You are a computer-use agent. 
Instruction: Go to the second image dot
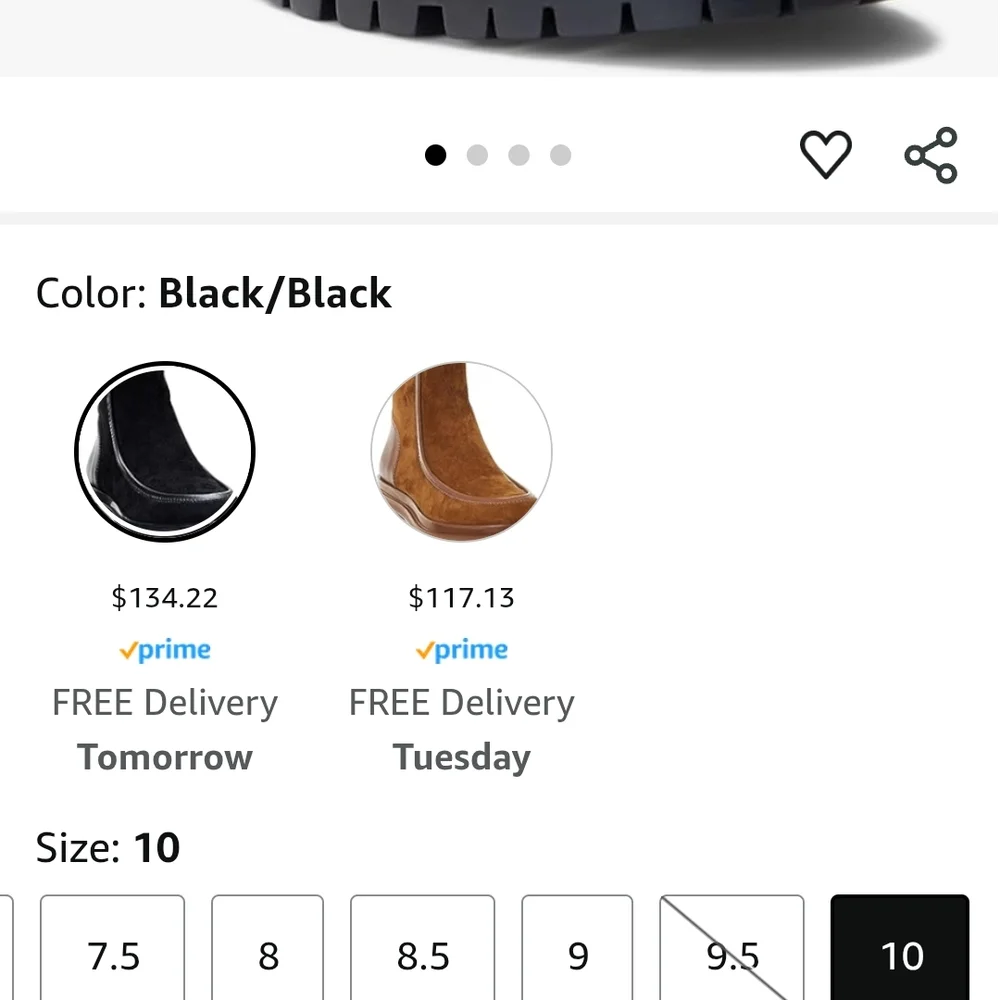click(477, 155)
